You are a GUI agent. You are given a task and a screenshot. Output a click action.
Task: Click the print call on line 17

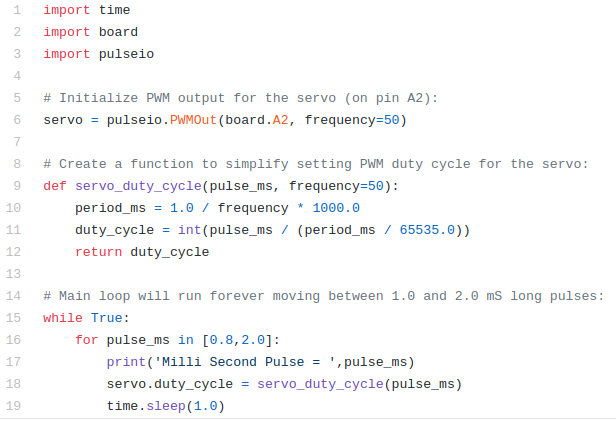(126, 362)
